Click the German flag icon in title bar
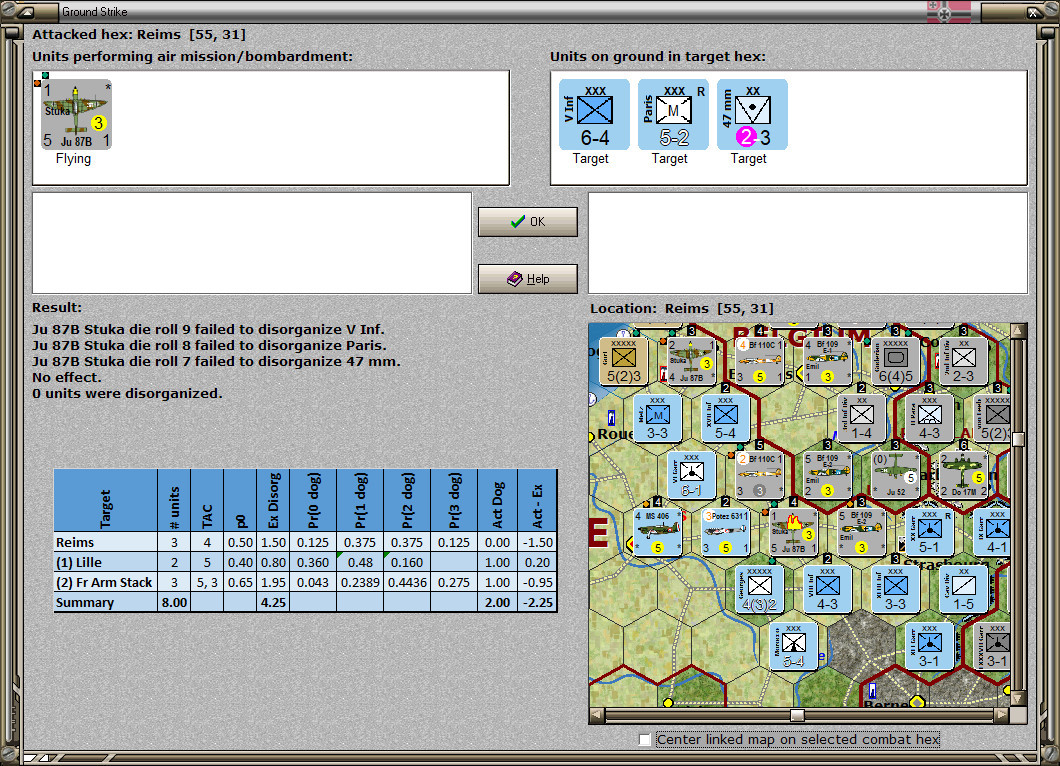1060x766 pixels. pos(948,11)
